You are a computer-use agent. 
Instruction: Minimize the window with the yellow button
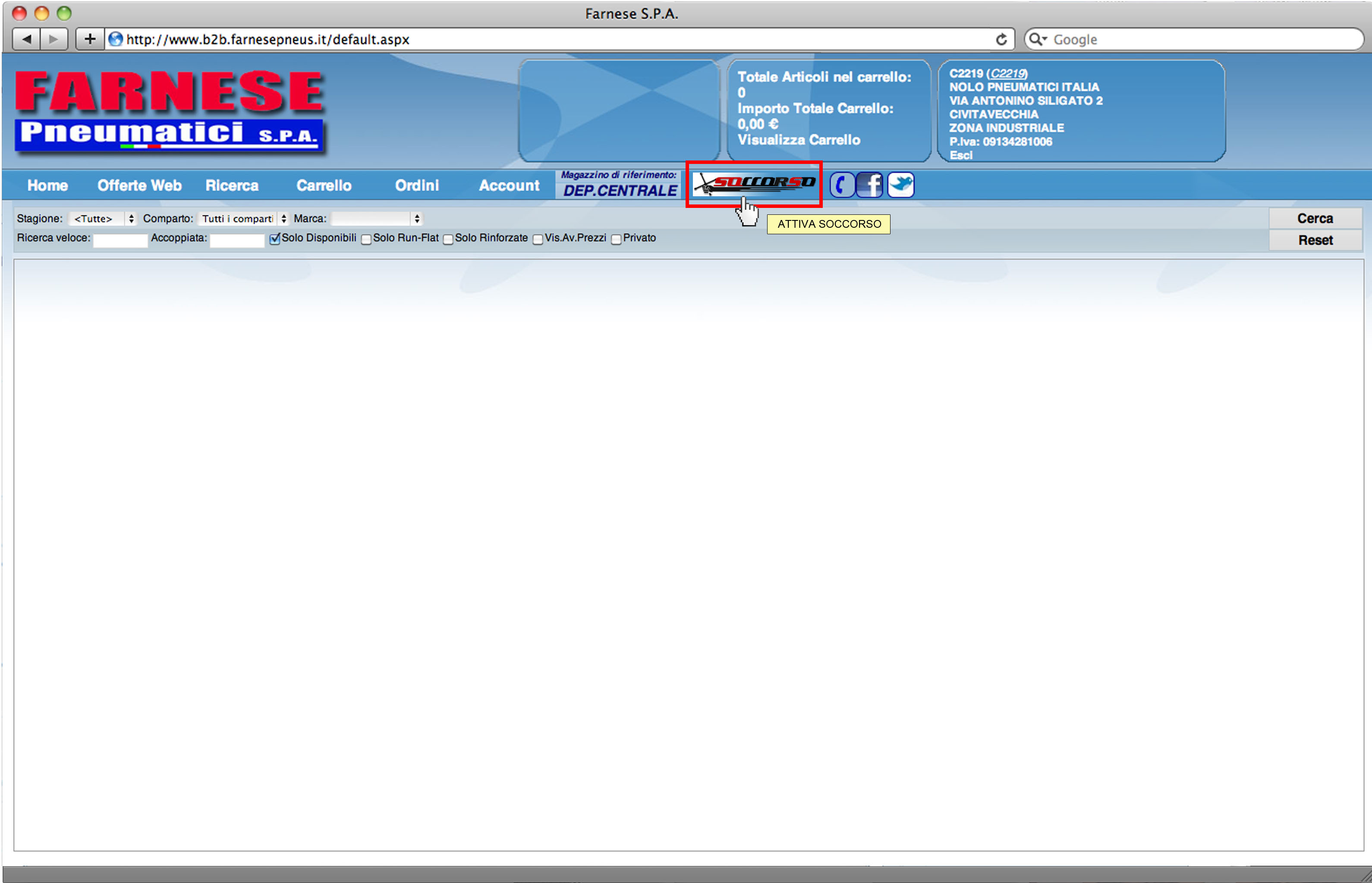point(42,13)
